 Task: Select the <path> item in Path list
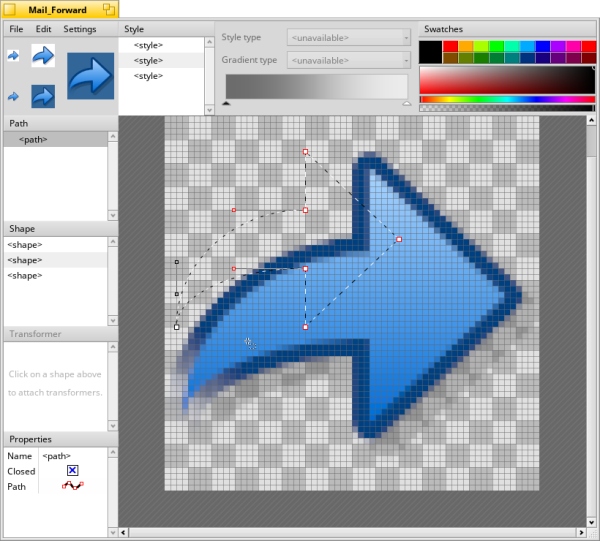pos(33,140)
